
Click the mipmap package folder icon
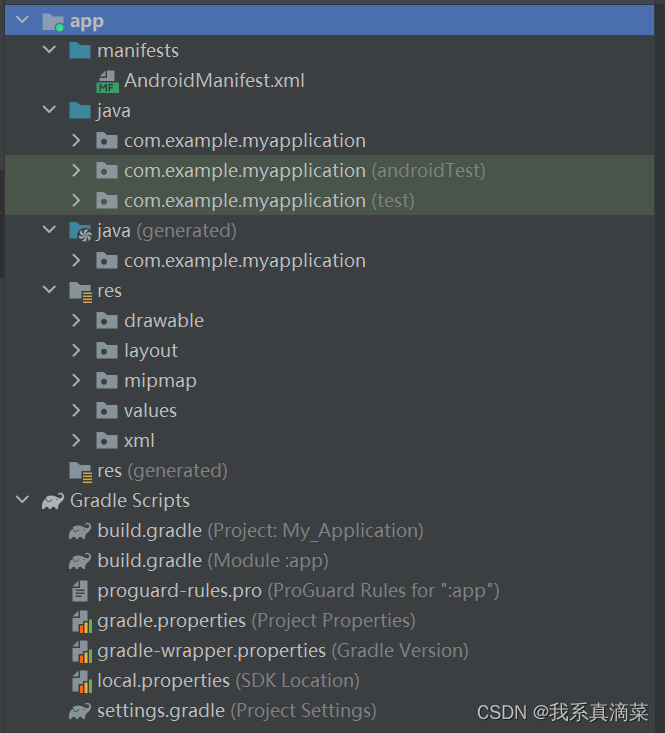click(107, 381)
